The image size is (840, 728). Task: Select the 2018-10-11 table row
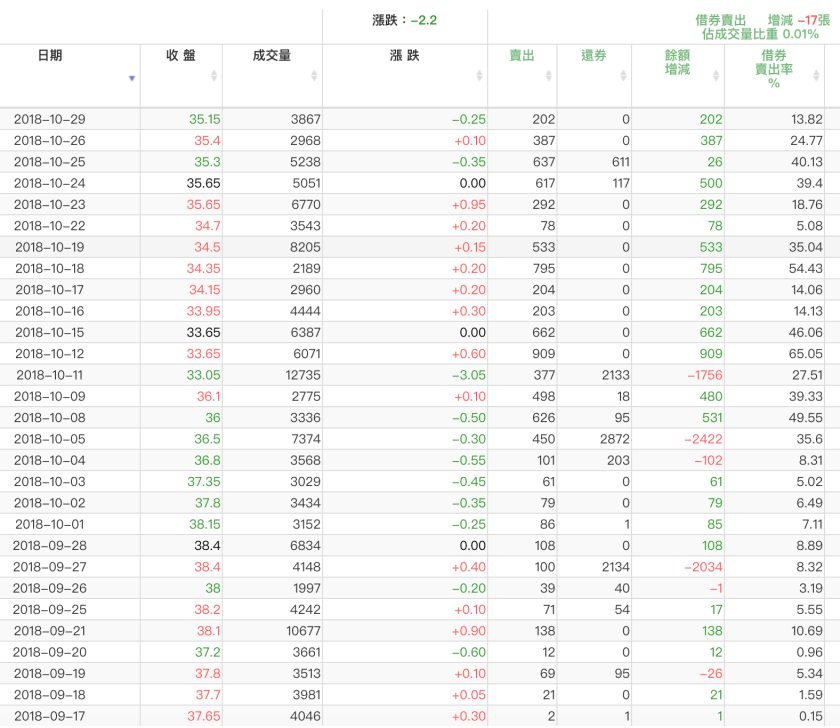[x=420, y=376]
